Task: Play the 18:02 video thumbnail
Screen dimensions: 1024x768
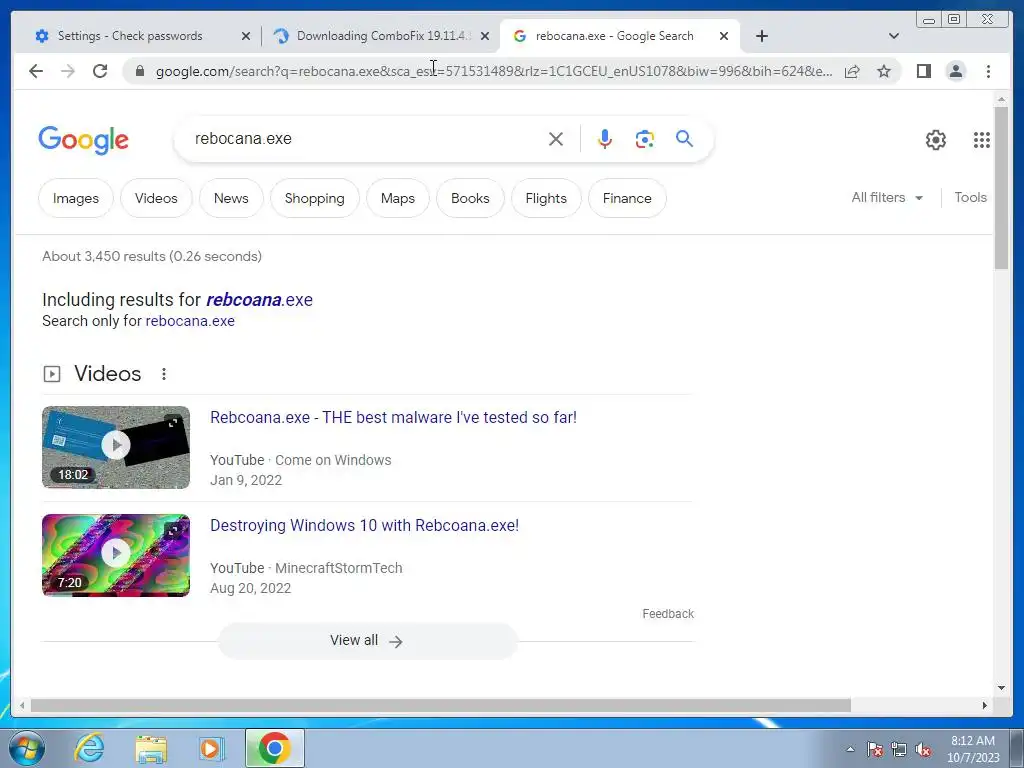Action: (116, 447)
